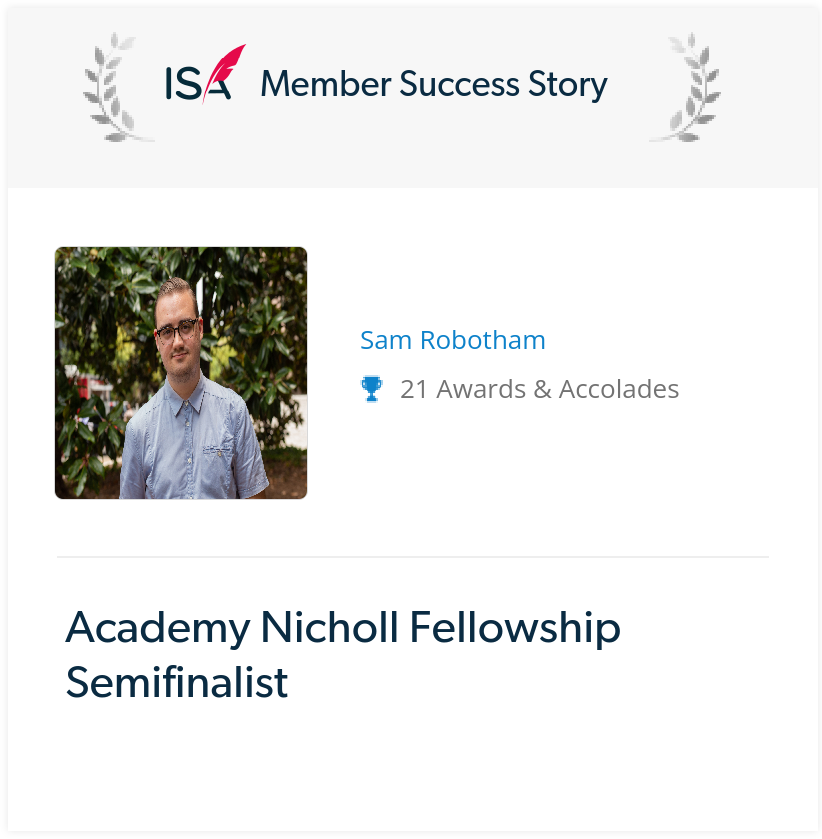The width and height of the screenshot is (822, 839).
Task: Click the man's glasses in the photo
Action: [x=177, y=332]
